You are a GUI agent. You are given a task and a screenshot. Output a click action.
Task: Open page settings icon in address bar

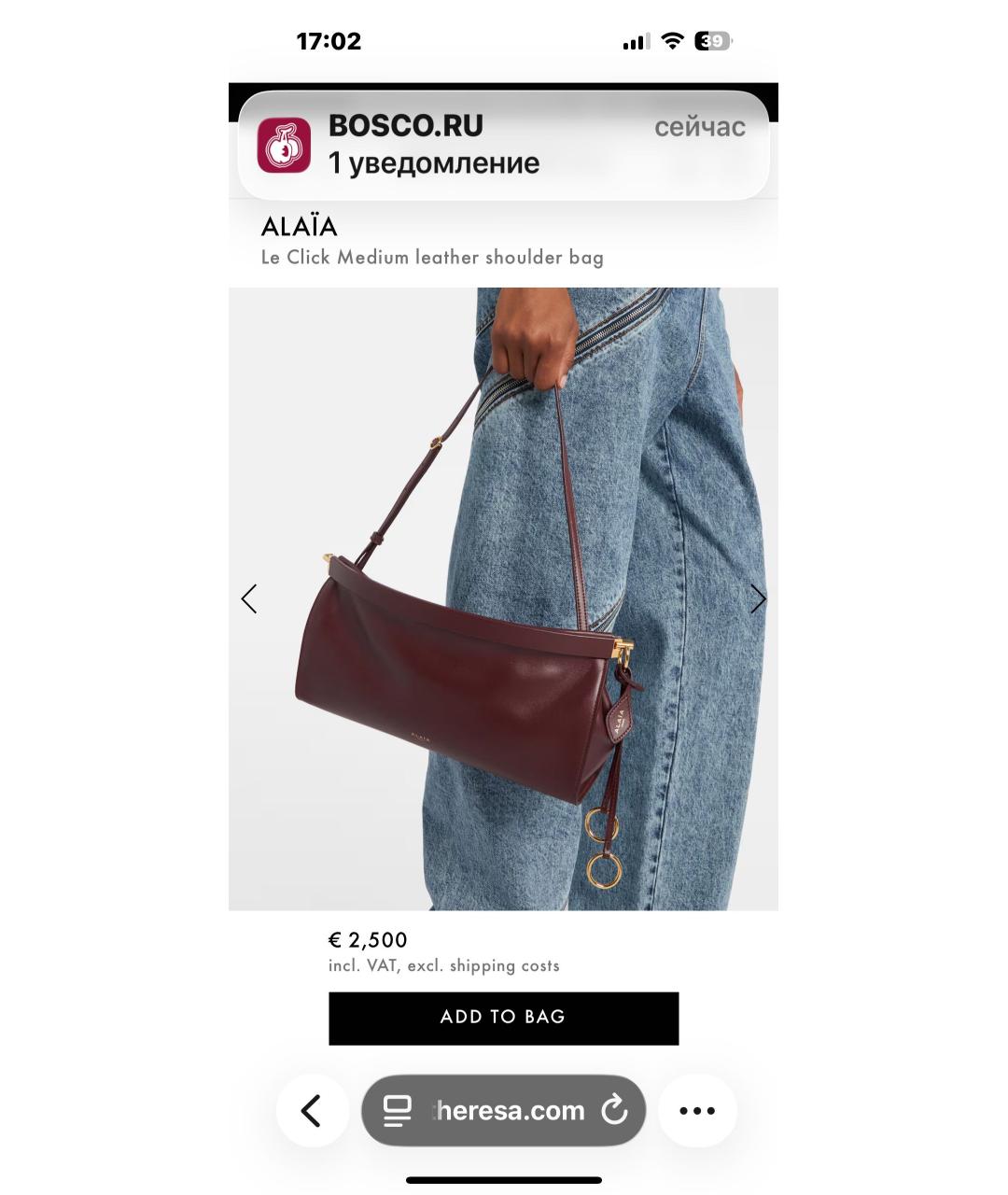[398, 1111]
